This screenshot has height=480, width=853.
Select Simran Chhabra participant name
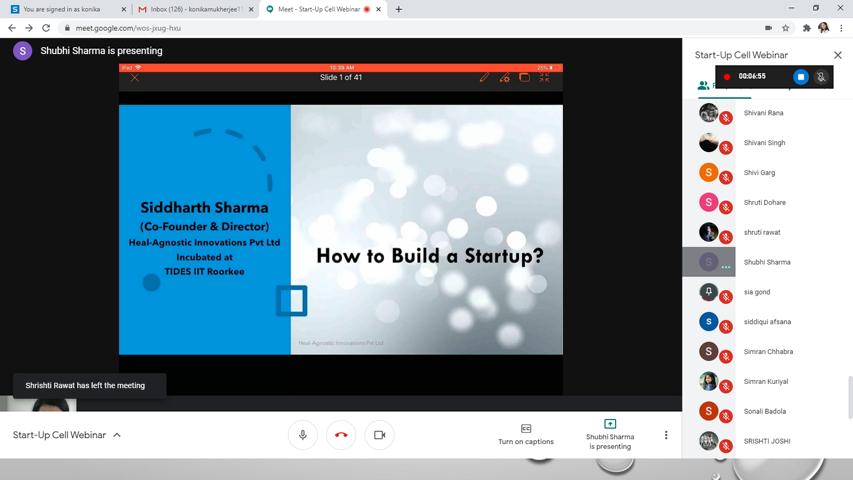(768, 352)
